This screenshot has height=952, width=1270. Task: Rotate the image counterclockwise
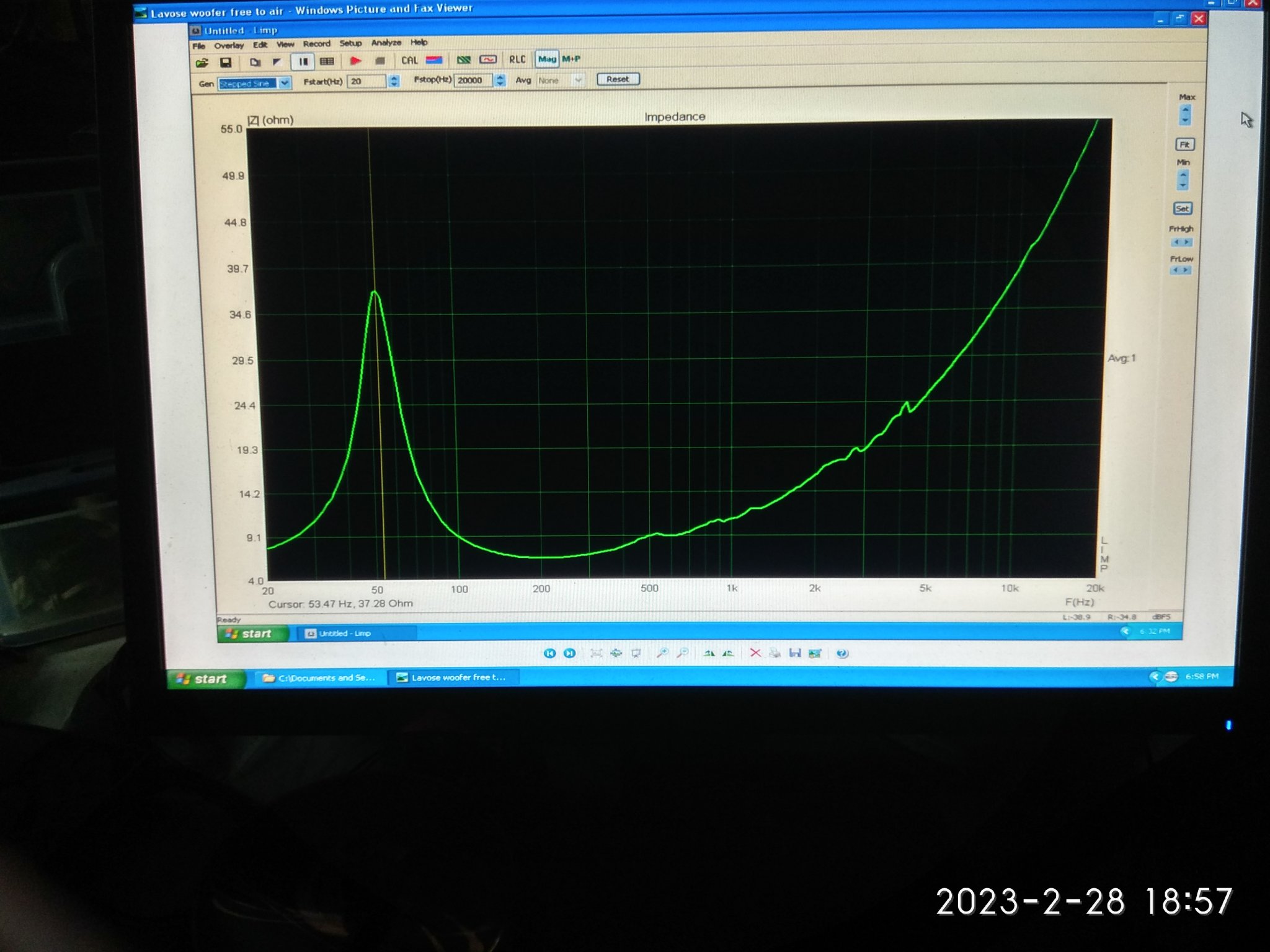click(x=728, y=653)
